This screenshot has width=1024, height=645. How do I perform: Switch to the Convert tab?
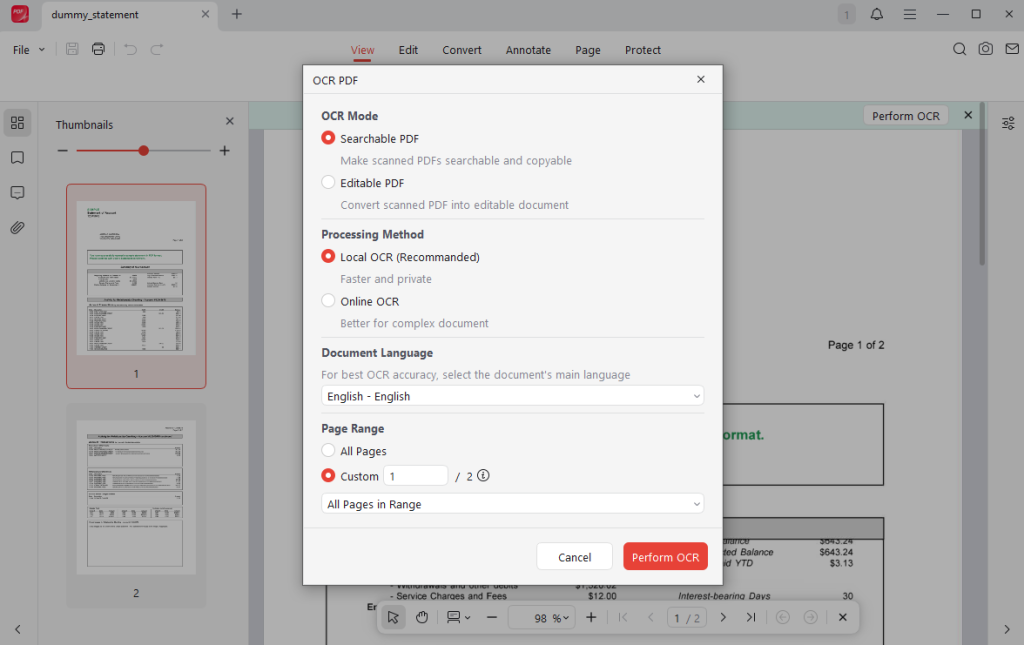(462, 50)
